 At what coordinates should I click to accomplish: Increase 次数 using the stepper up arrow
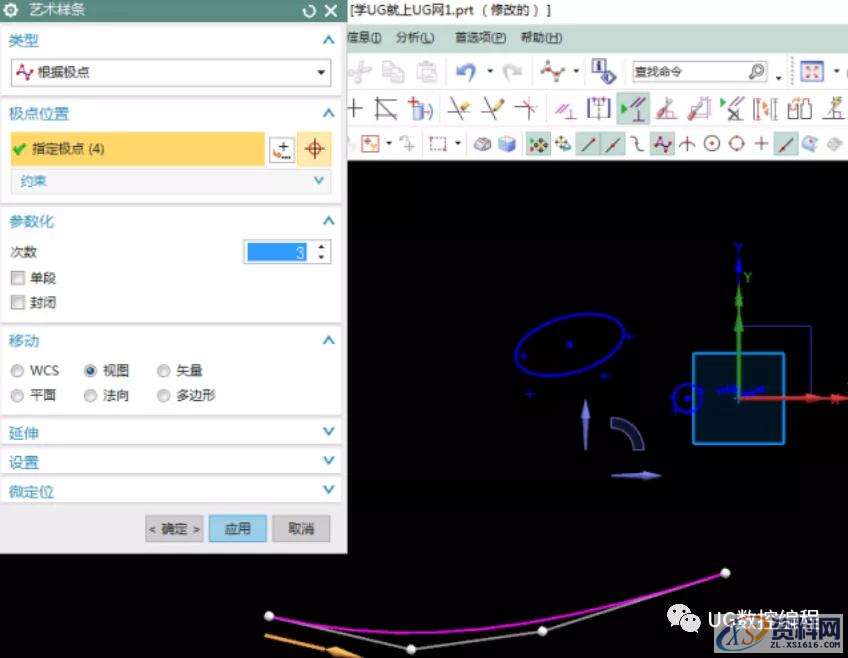(321, 245)
